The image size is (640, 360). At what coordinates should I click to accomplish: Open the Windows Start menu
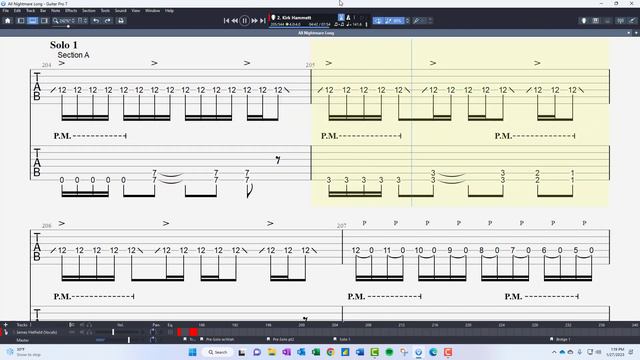coord(193,352)
